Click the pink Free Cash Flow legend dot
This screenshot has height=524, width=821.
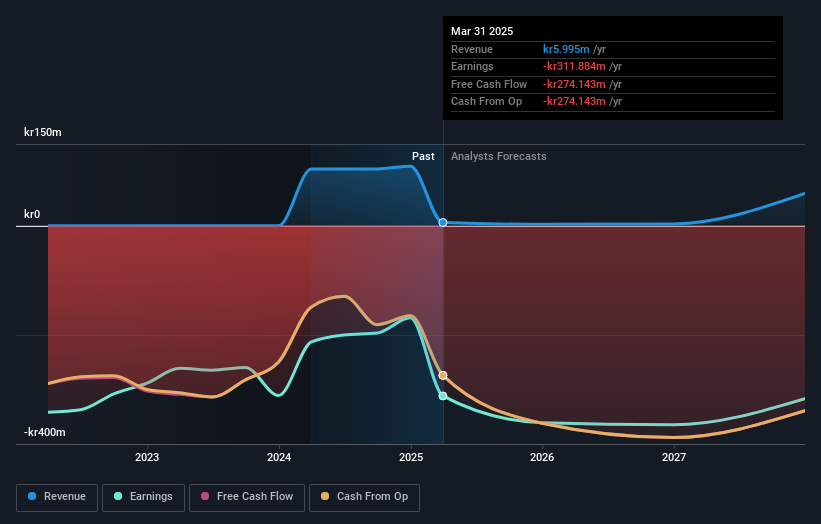[x=205, y=496]
